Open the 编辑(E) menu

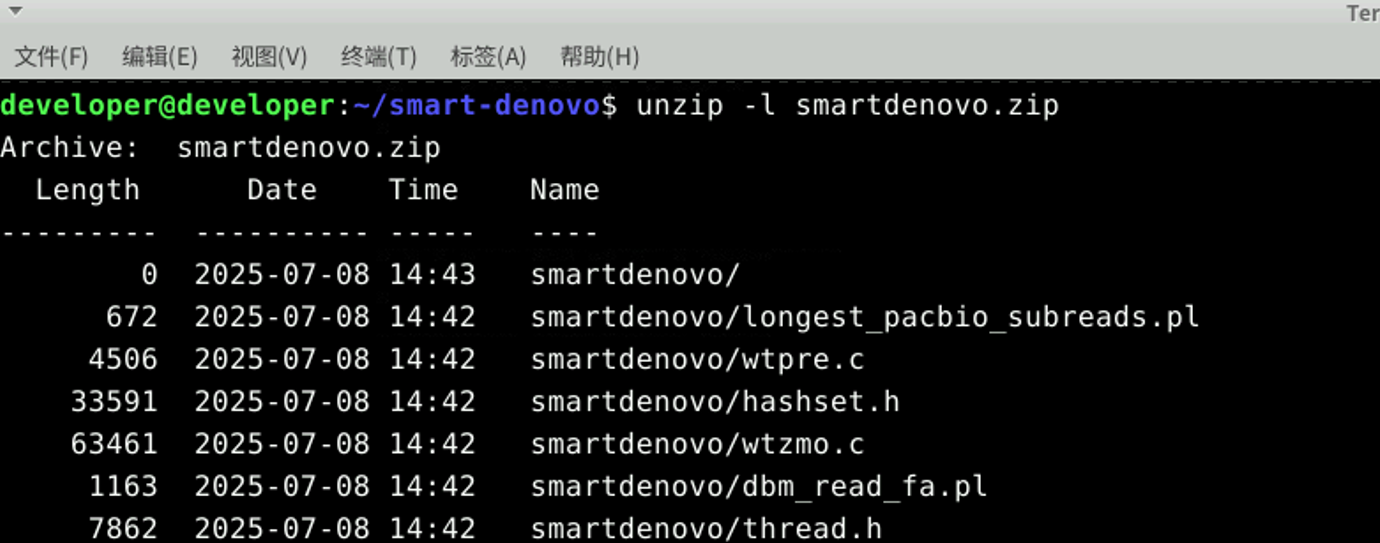[x=160, y=57]
